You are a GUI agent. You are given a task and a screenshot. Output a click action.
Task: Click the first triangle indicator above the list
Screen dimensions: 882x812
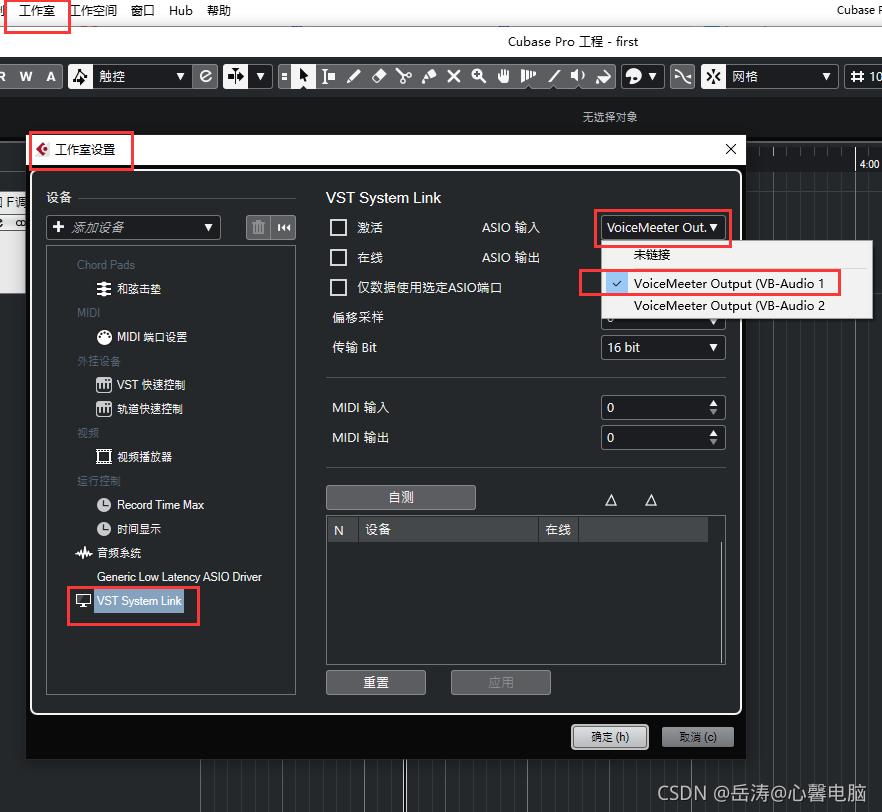point(611,500)
